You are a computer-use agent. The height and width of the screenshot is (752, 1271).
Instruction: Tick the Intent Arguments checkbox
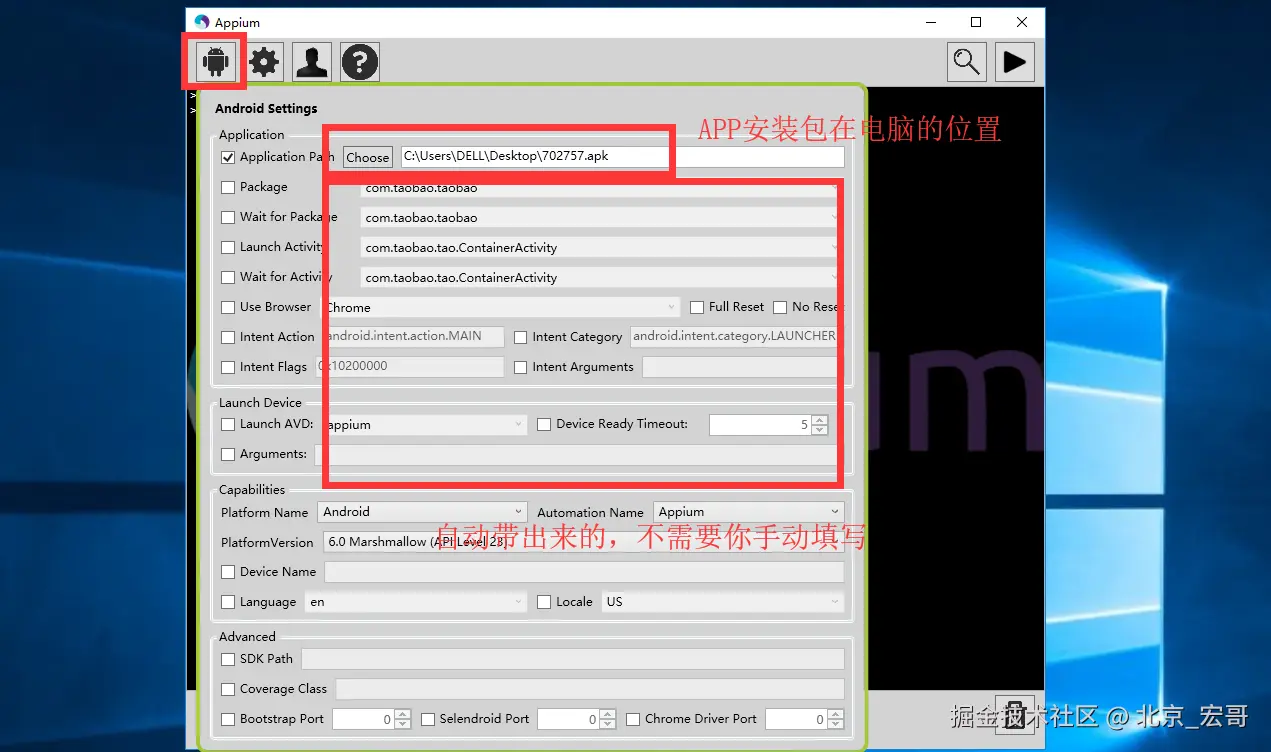[521, 367]
